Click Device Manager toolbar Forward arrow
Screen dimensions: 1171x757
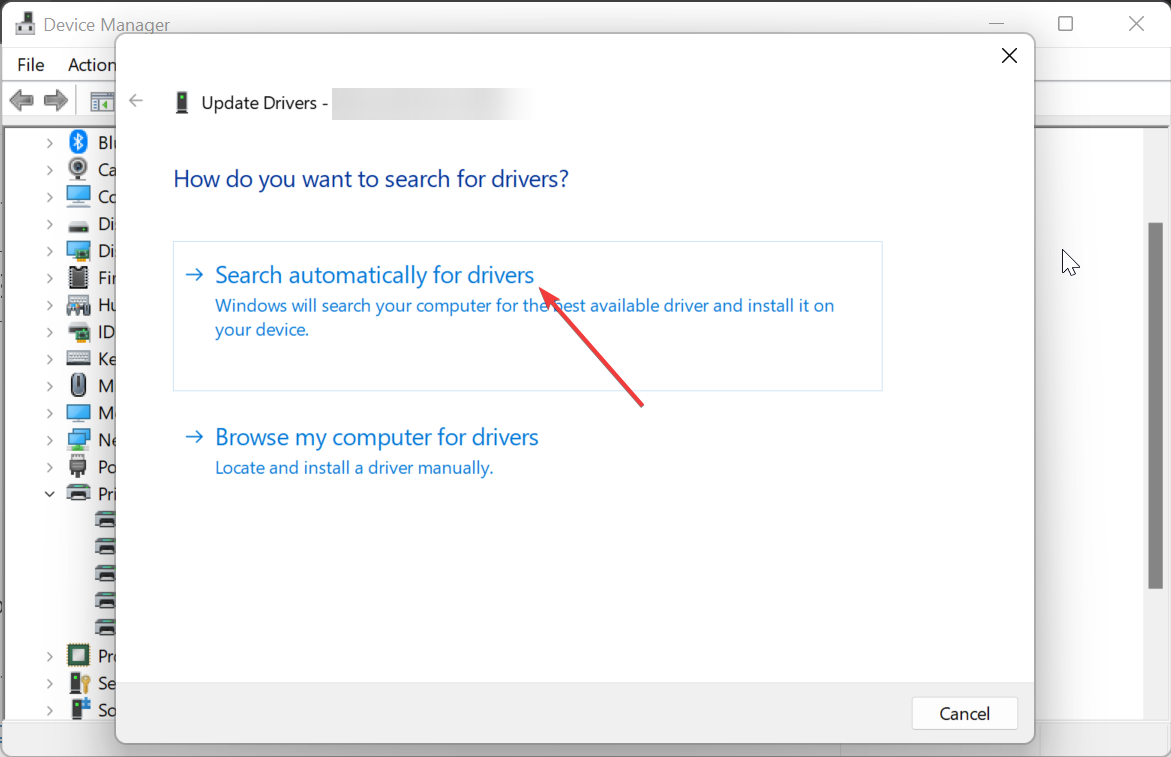tap(56, 100)
